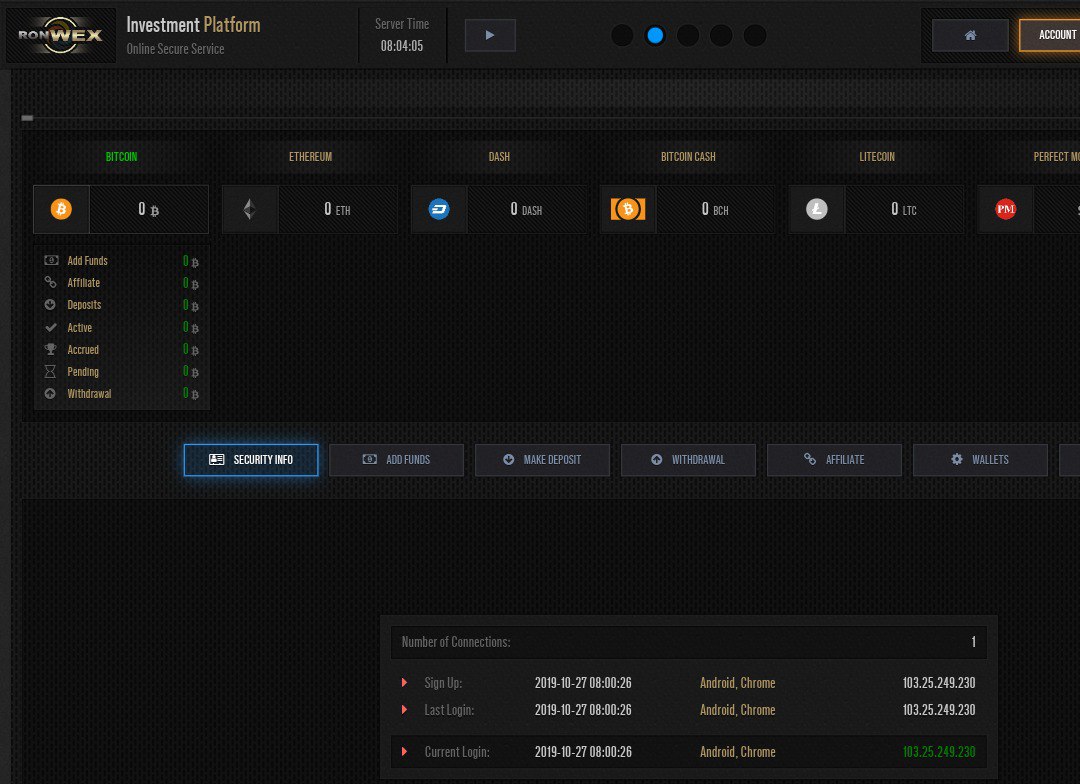Click the Deposits down-arrow icon in list

pyautogui.click(x=50, y=305)
